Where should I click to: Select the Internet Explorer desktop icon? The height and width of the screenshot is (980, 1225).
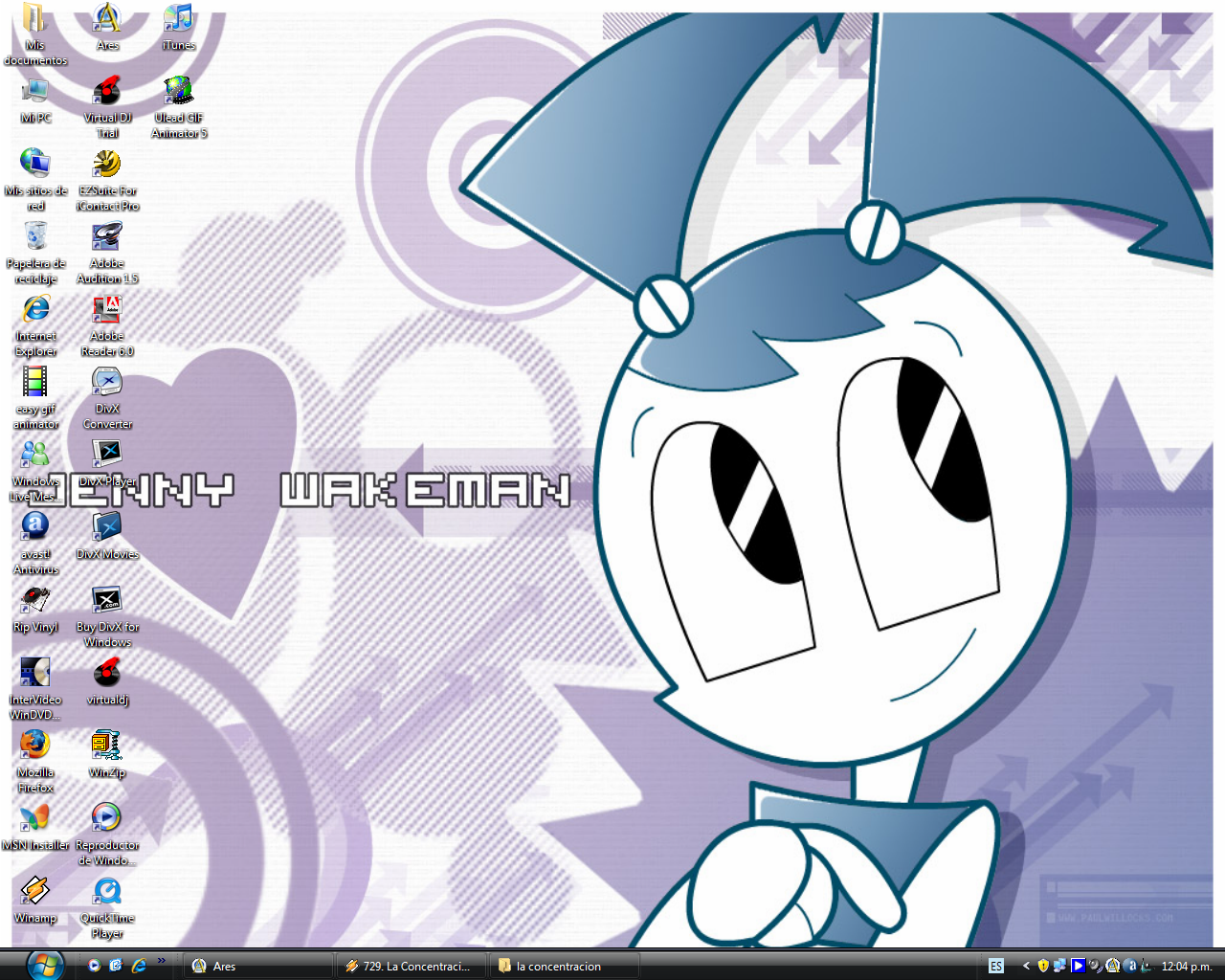35,325
